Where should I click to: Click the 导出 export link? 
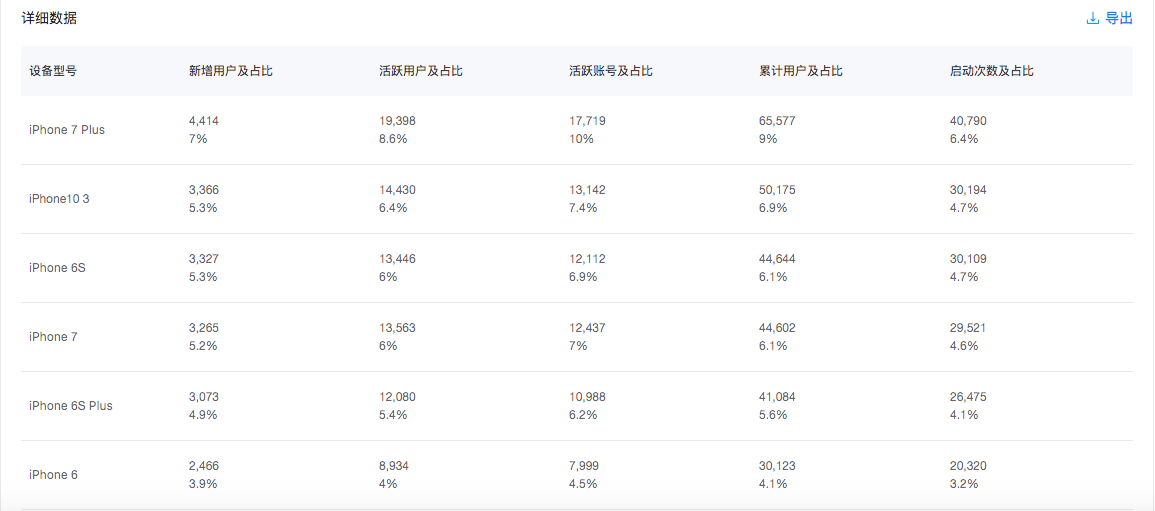coord(1119,18)
